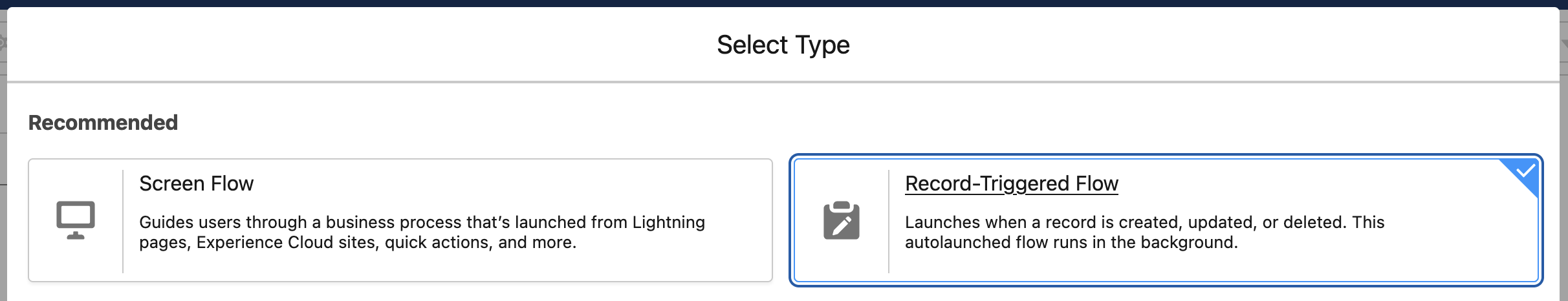Click the divider beside the clipboard icon

point(889,221)
